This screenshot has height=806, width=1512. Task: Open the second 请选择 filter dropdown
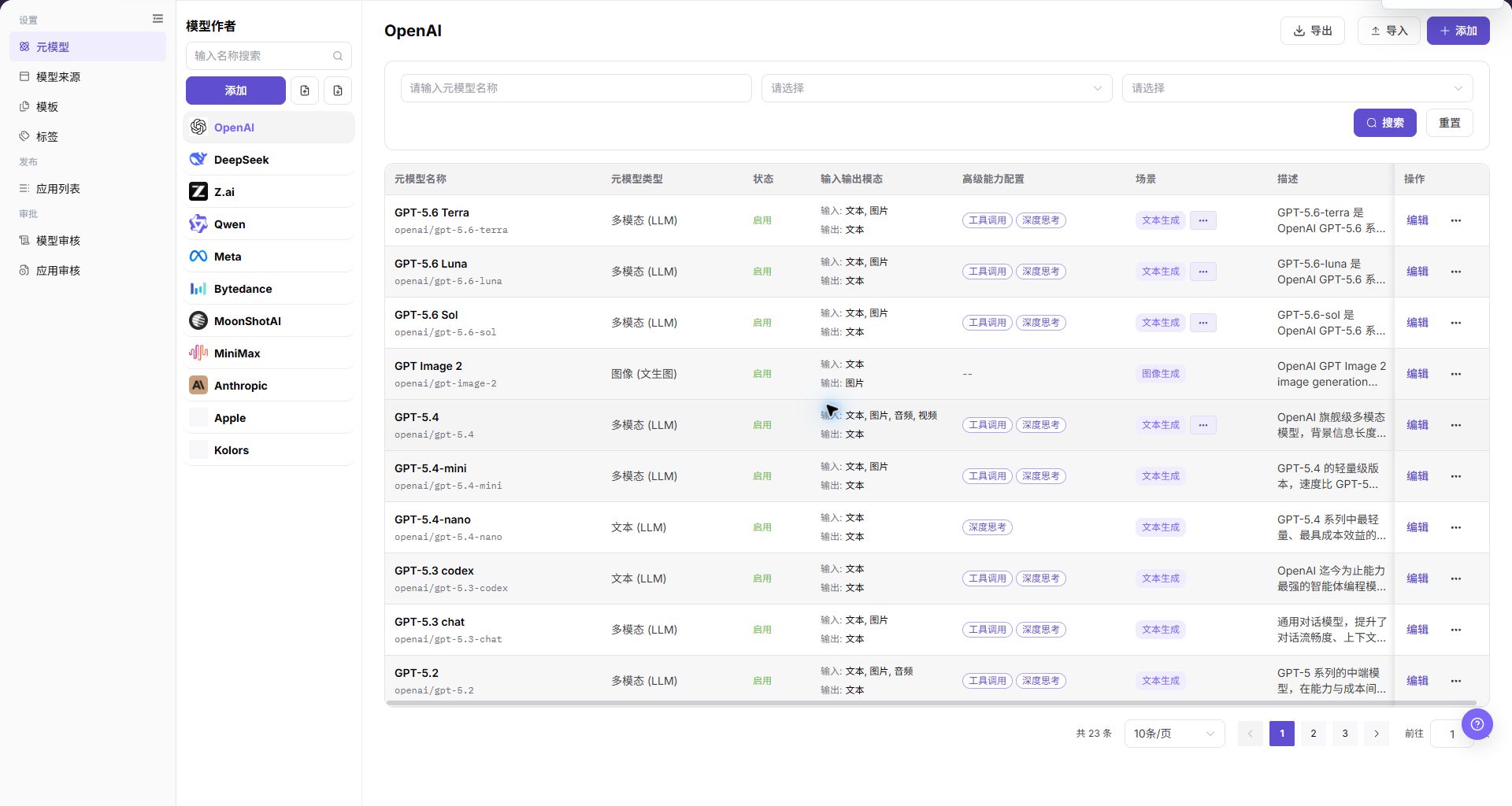pos(1298,88)
